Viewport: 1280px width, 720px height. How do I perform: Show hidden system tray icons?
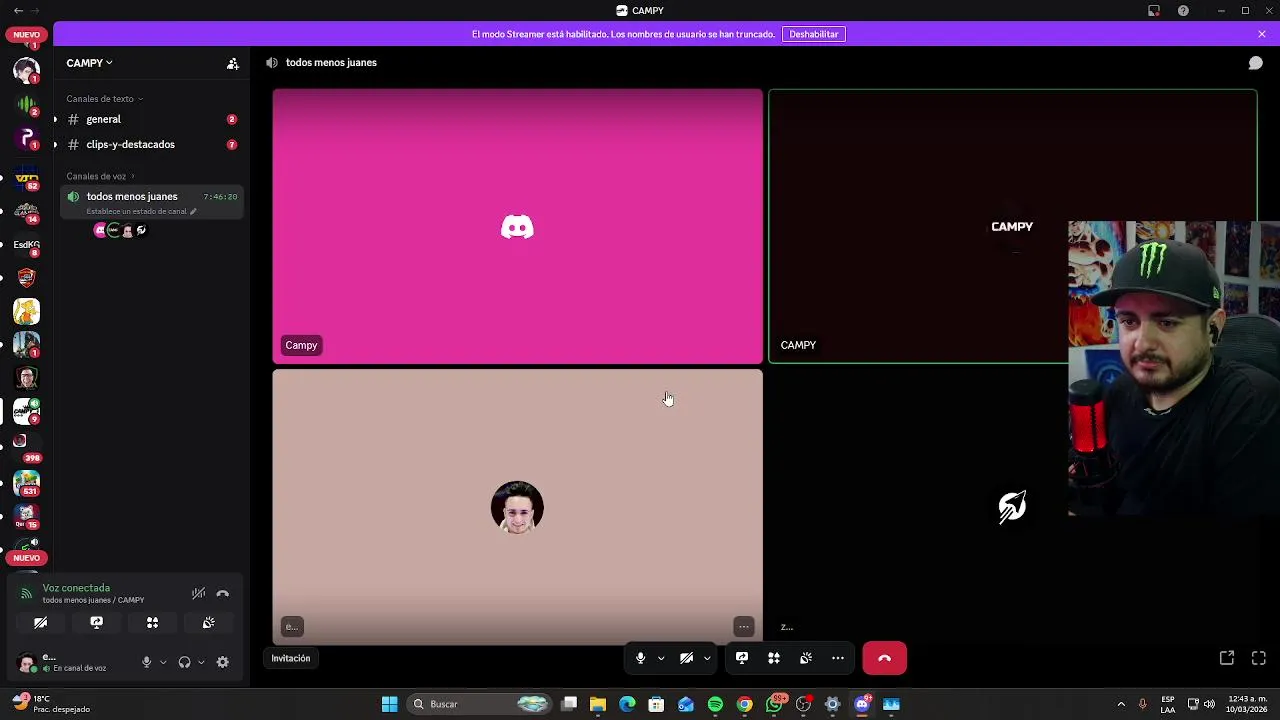1120,704
